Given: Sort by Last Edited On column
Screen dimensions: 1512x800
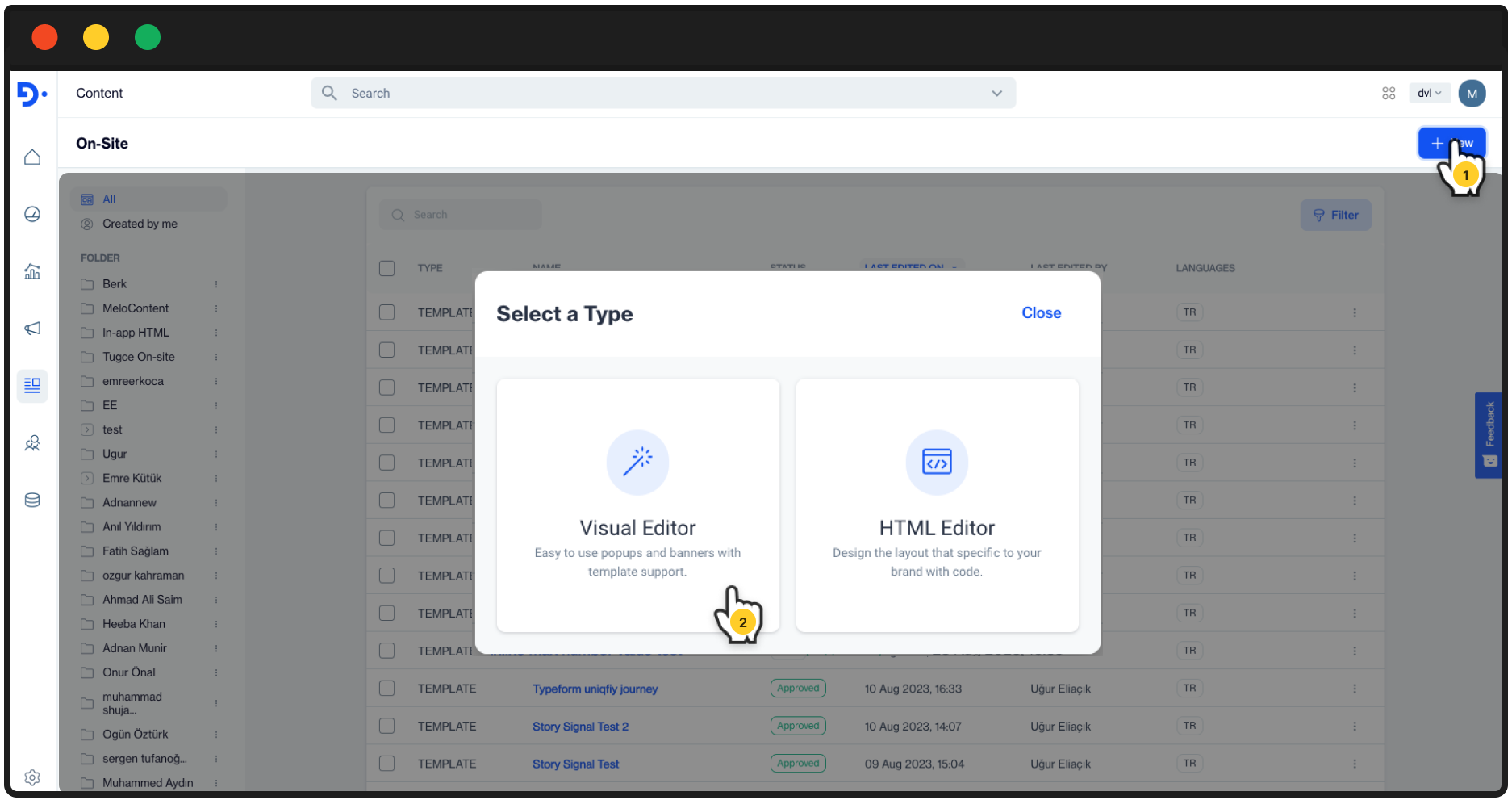Looking at the screenshot, I should click(x=910, y=266).
